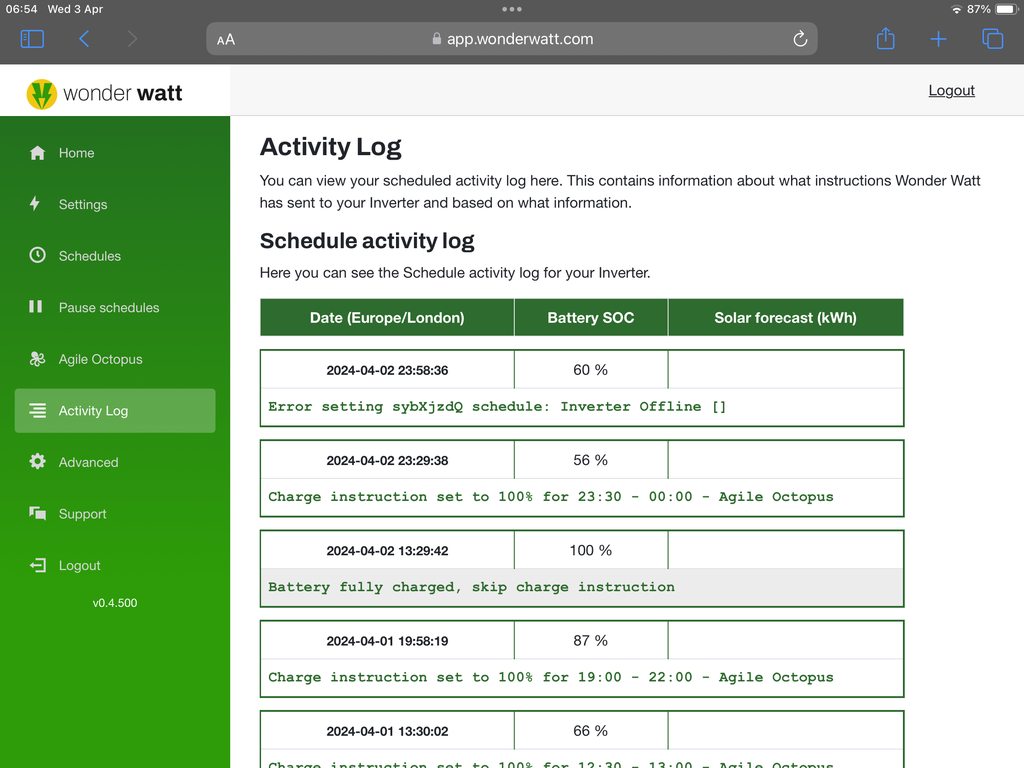Click the Pause schedules pause icon
The image size is (1024, 768).
(x=36, y=307)
